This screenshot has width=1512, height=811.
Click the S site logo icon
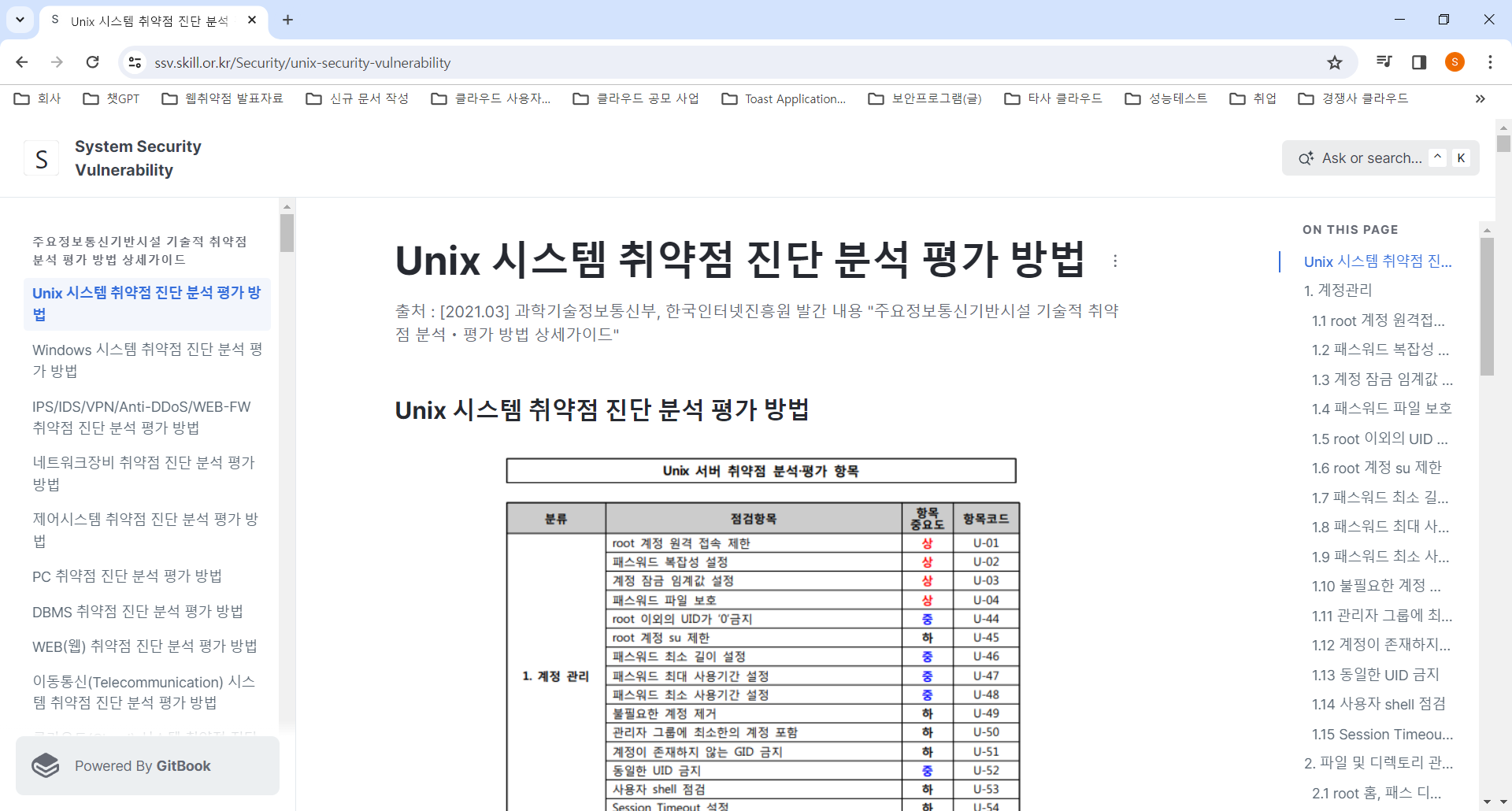(x=42, y=159)
